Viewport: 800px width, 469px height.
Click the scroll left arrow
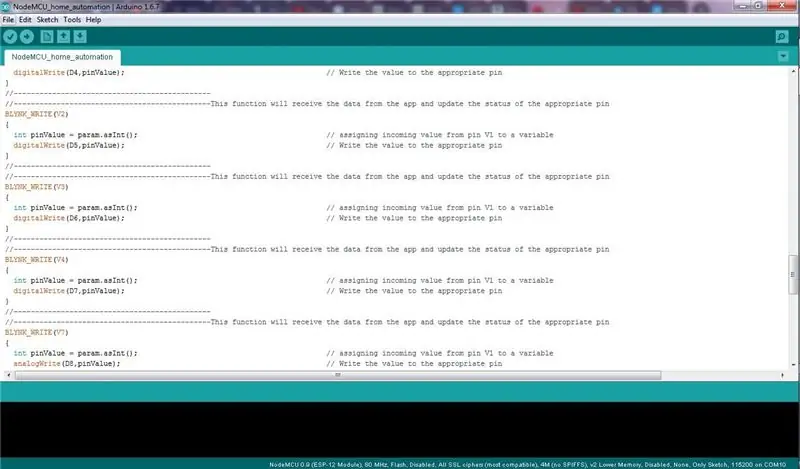pos(8,375)
